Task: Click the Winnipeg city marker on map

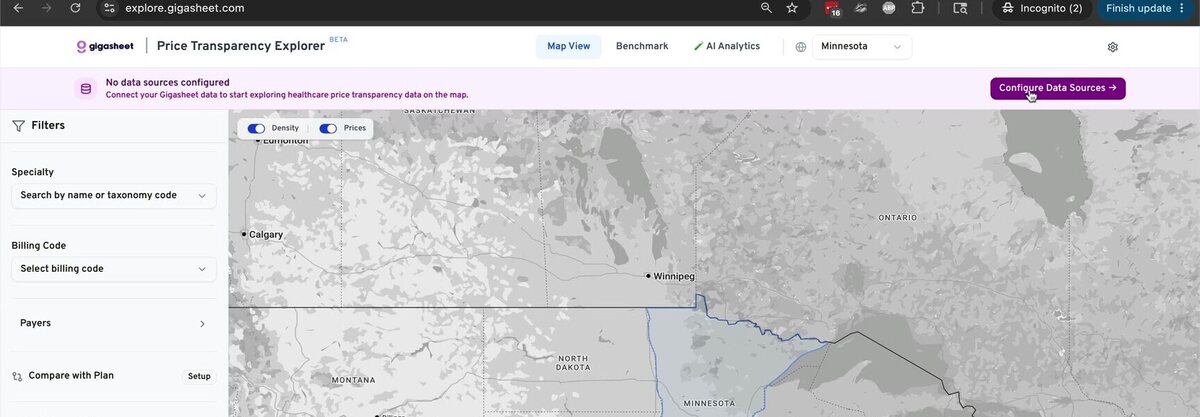Action: pyautogui.click(x=649, y=276)
